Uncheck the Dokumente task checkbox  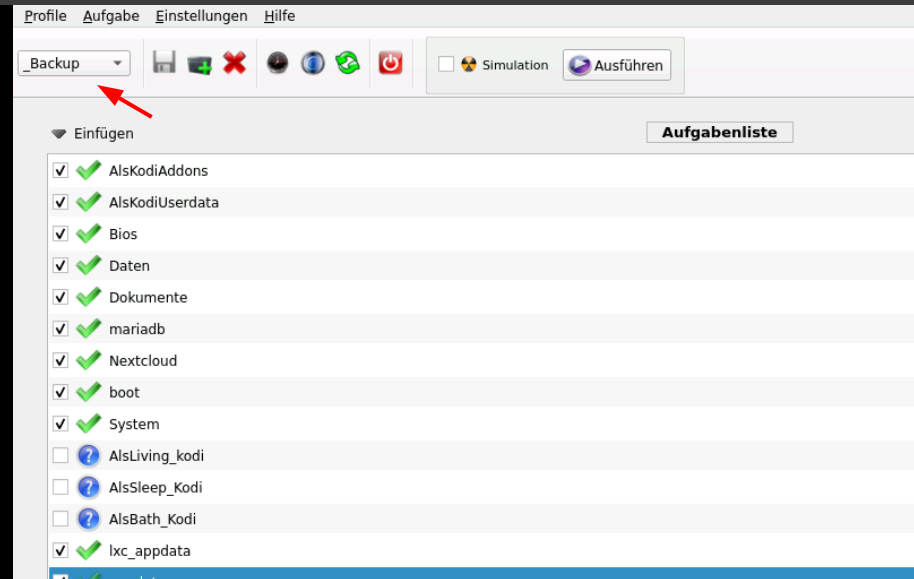pyautogui.click(x=61, y=297)
